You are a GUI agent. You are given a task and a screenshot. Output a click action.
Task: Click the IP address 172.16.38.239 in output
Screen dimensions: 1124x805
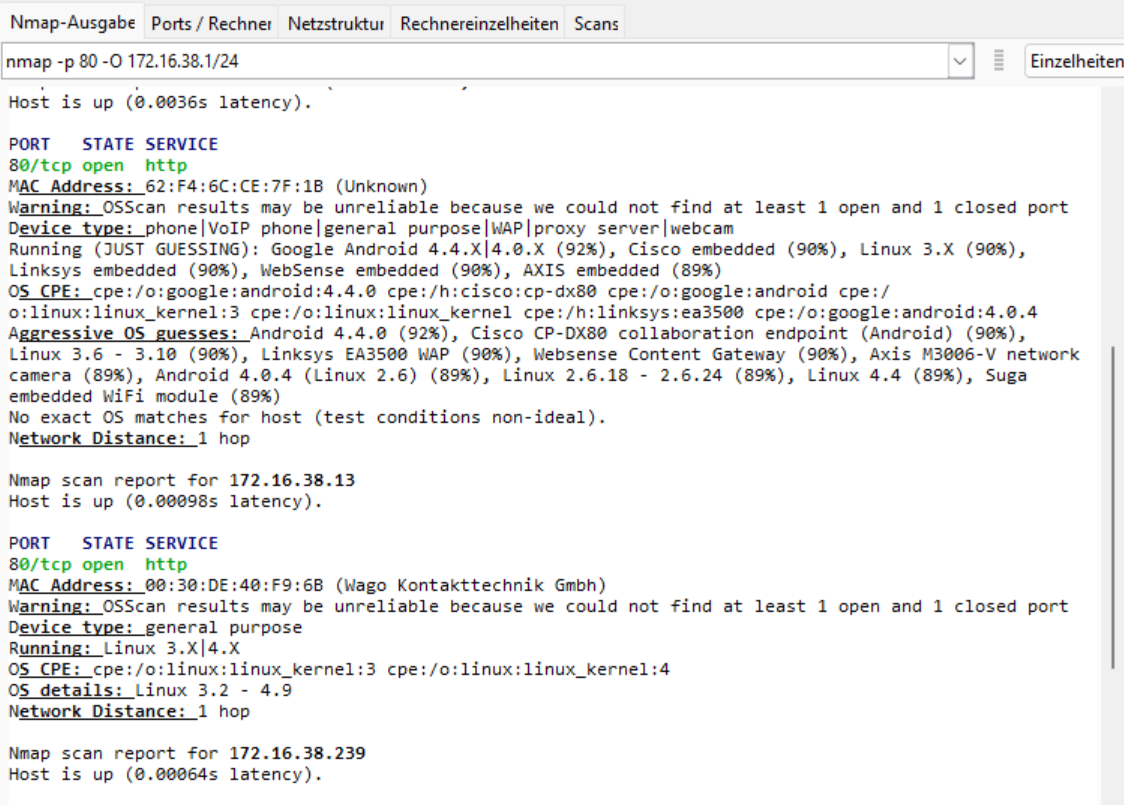tap(296, 753)
